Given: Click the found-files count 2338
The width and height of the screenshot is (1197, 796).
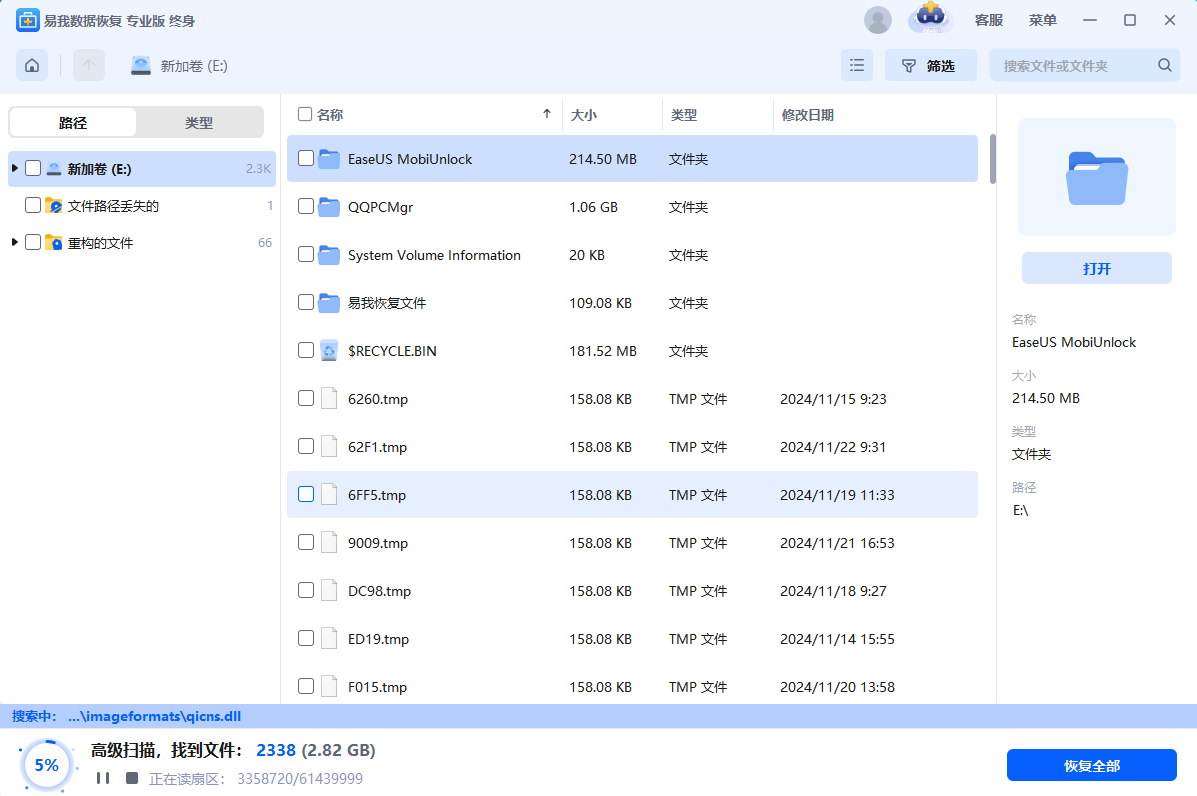Looking at the screenshot, I should (276, 750).
